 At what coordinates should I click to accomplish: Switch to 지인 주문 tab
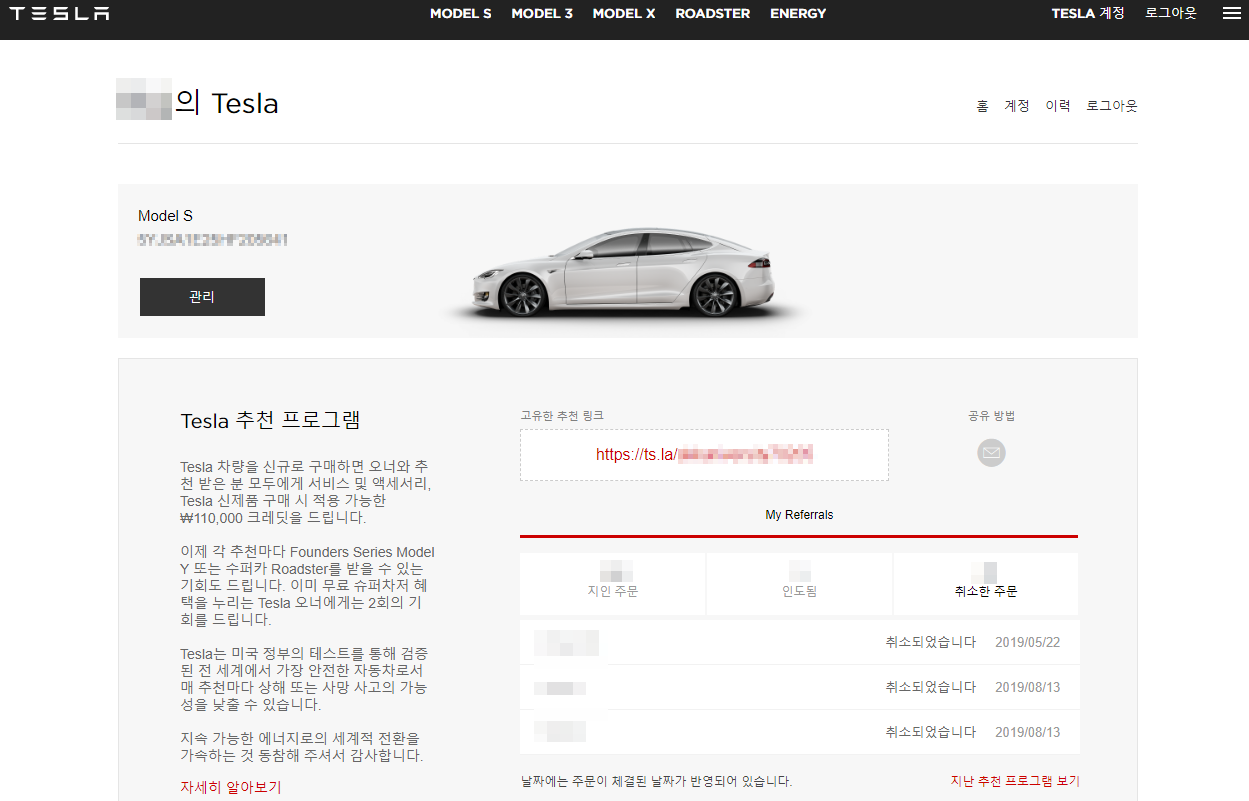point(613,584)
